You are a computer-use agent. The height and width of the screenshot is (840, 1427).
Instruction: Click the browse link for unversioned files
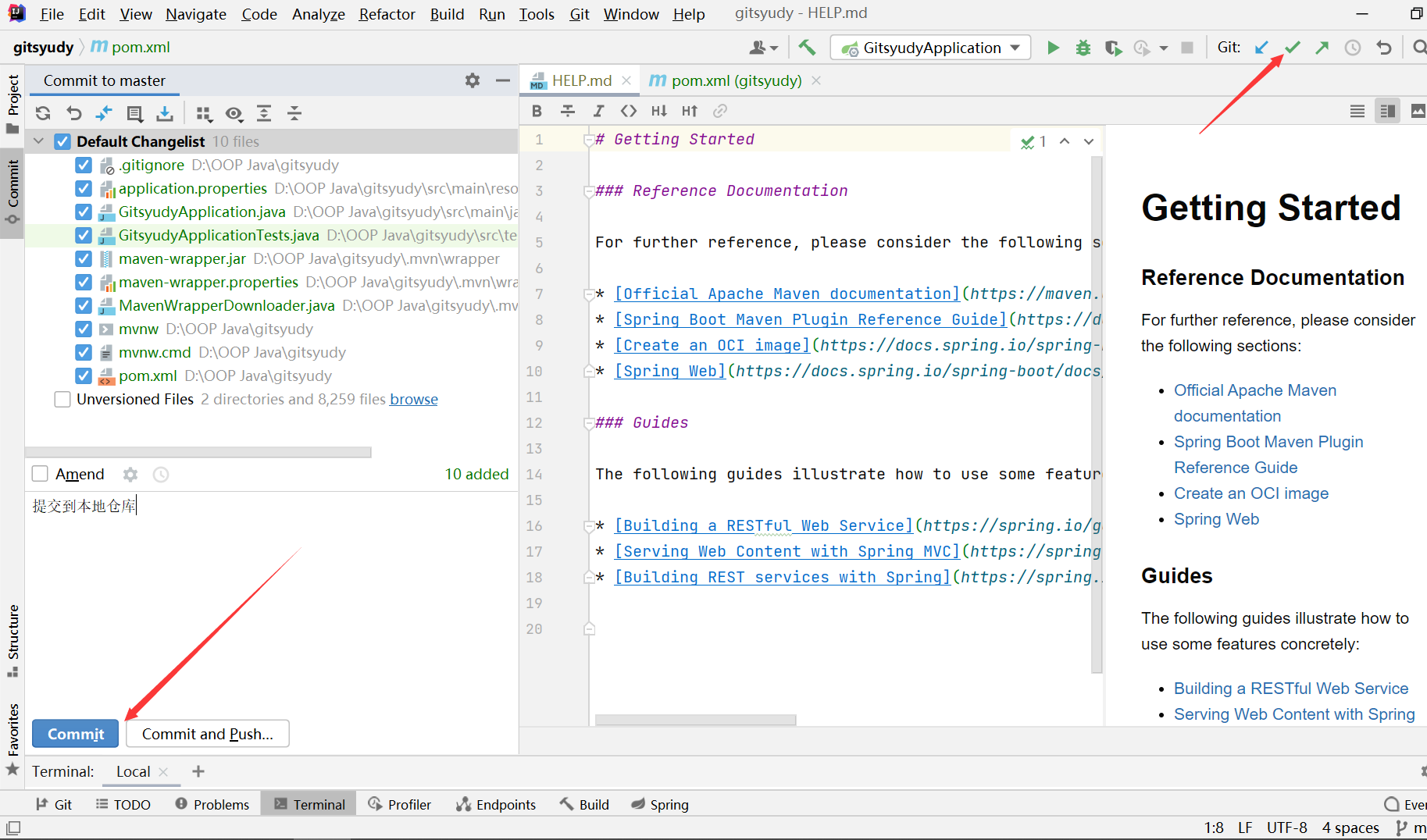point(413,399)
